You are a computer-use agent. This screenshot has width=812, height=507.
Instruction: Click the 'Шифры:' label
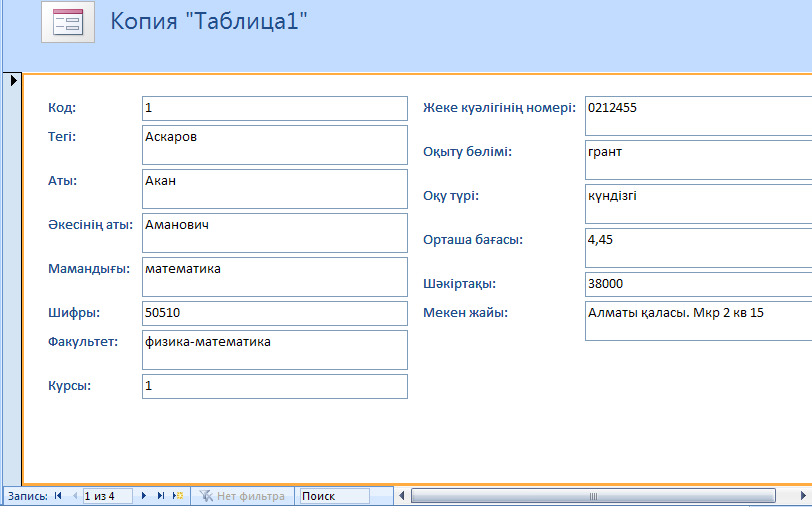[x=74, y=313]
